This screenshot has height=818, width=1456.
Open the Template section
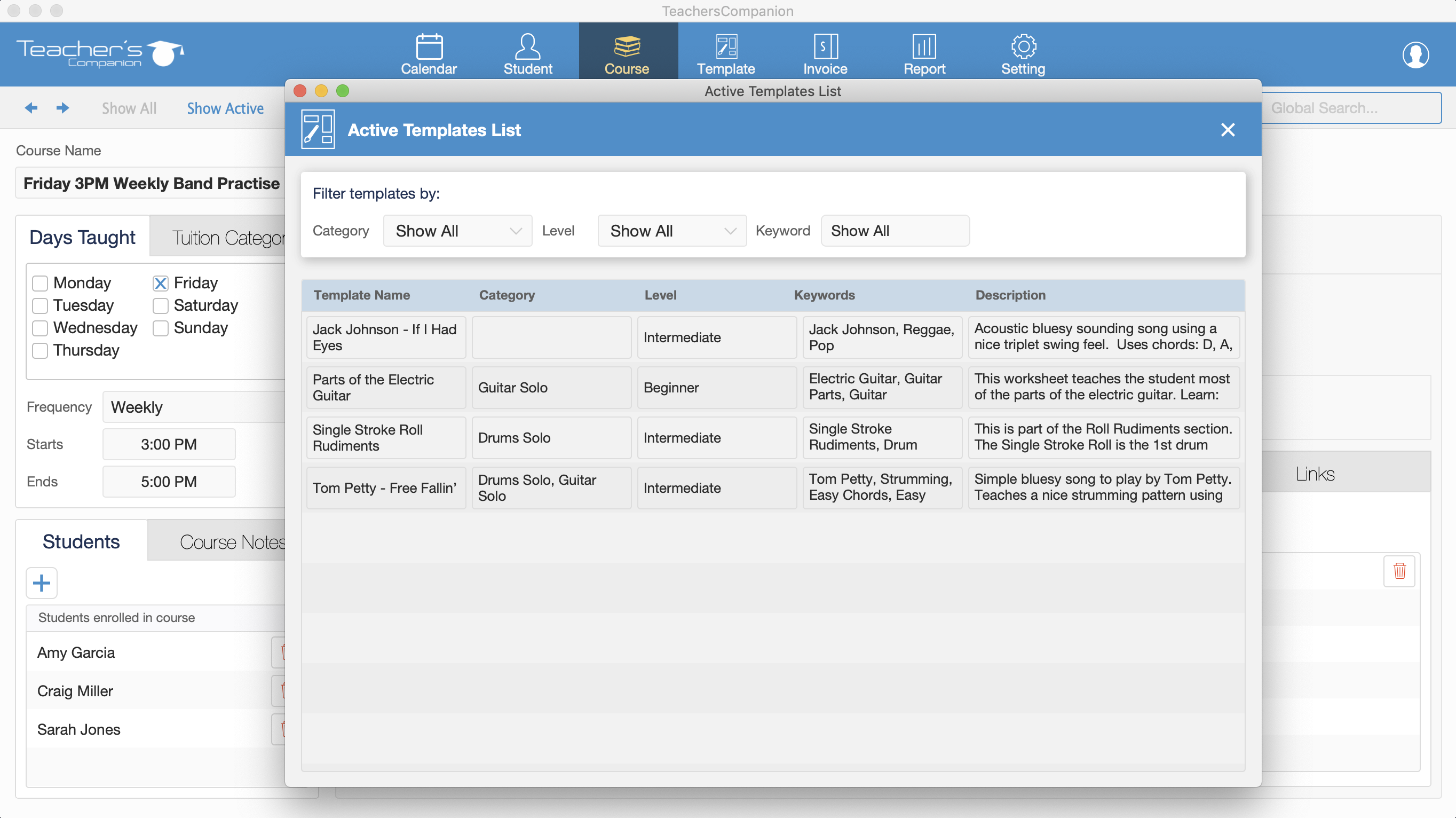tap(726, 54)
